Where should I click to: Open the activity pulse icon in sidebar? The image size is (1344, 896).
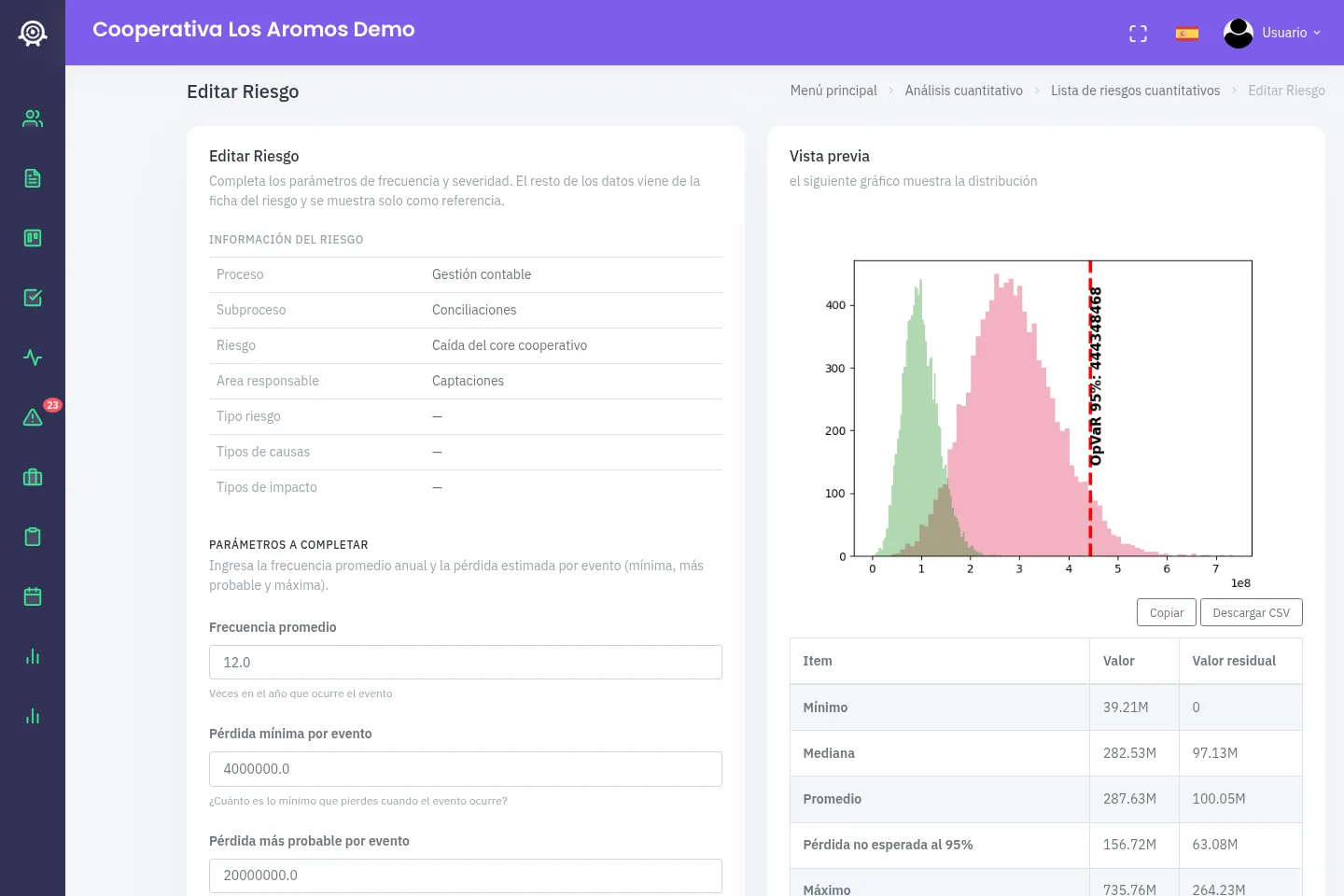pyautogui.click(x=33, y=357)
